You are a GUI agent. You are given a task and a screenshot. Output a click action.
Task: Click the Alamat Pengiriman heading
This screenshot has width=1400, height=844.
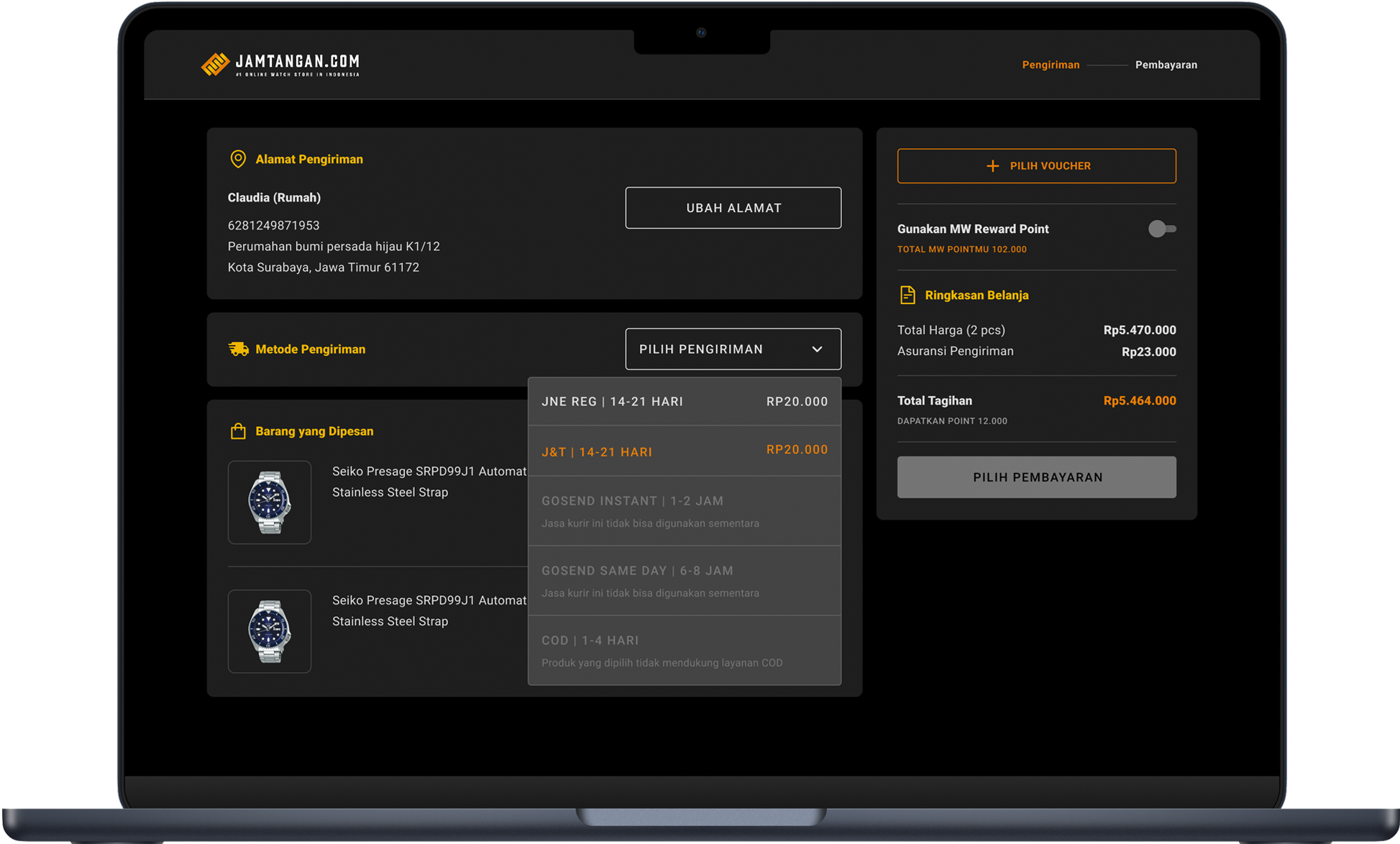309,160
